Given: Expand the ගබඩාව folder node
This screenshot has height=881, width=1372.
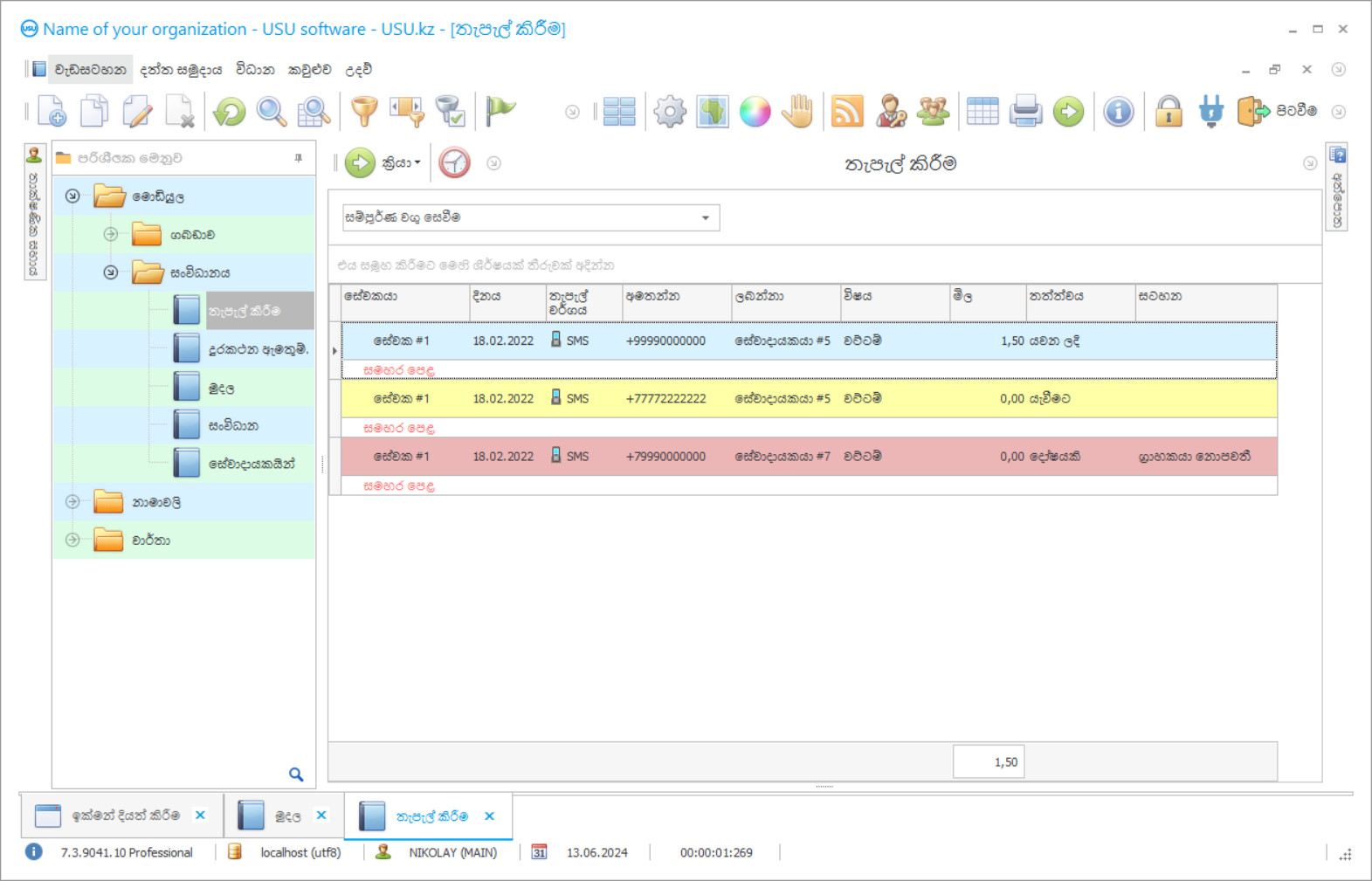Looking at the screenshot, I should (111, 234).
